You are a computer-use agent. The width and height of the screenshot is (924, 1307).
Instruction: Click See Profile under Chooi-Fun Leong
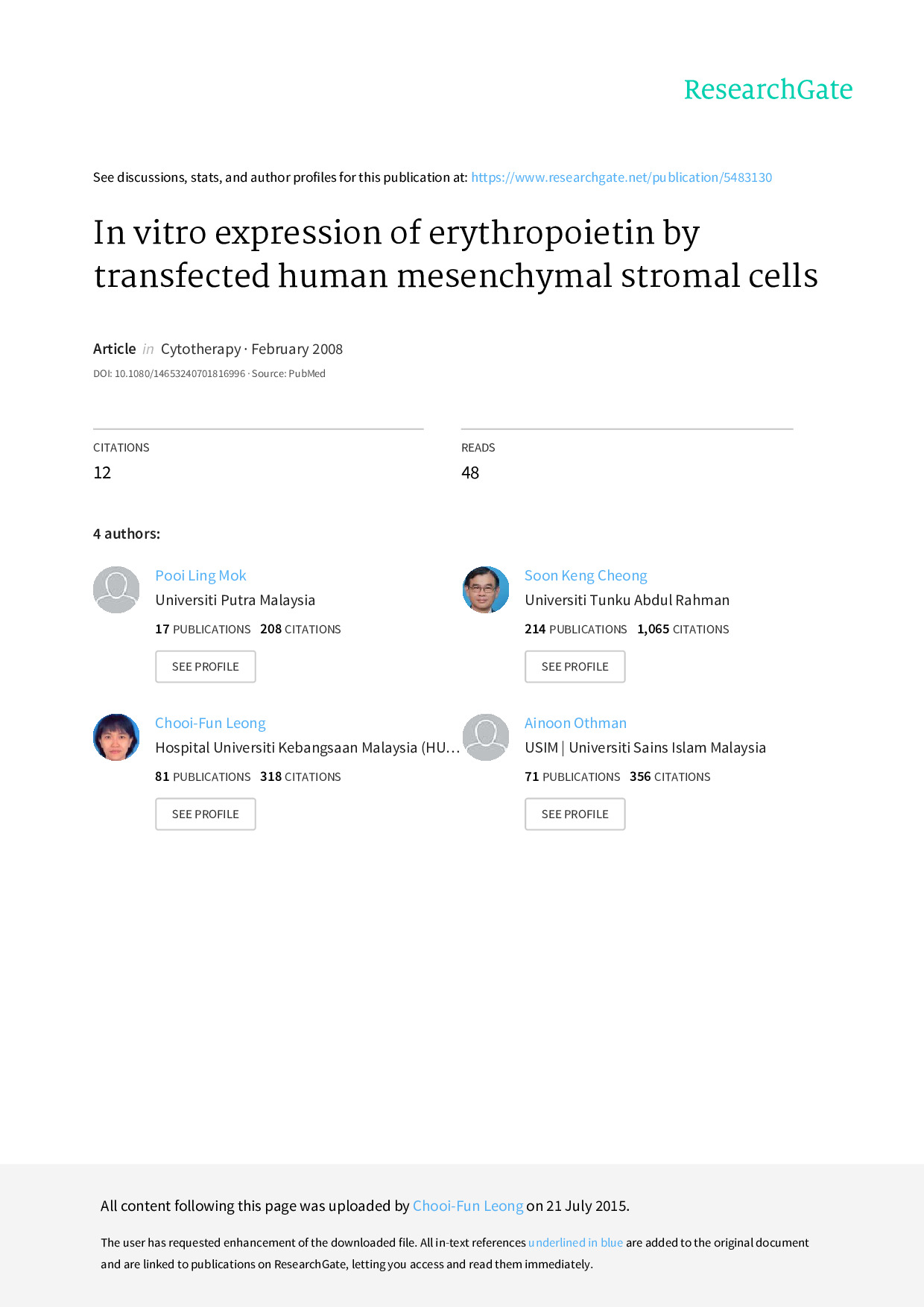206,814
